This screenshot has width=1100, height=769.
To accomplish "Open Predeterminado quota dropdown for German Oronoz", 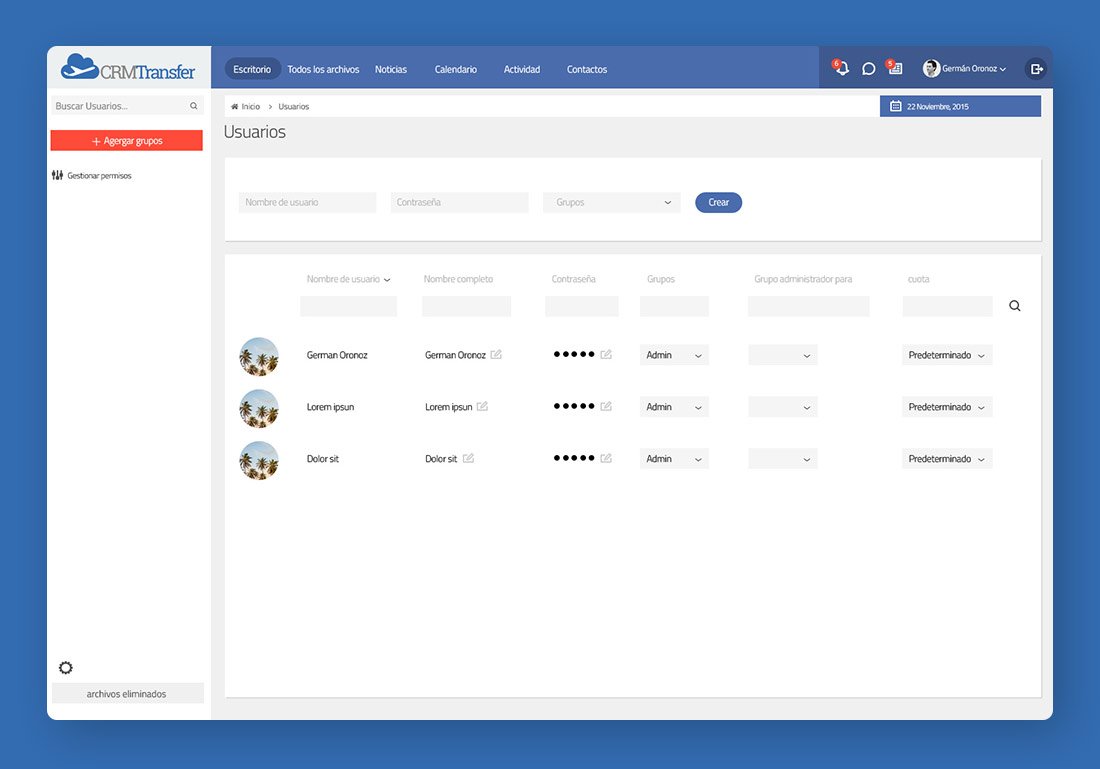I will [x=947, y=355].
